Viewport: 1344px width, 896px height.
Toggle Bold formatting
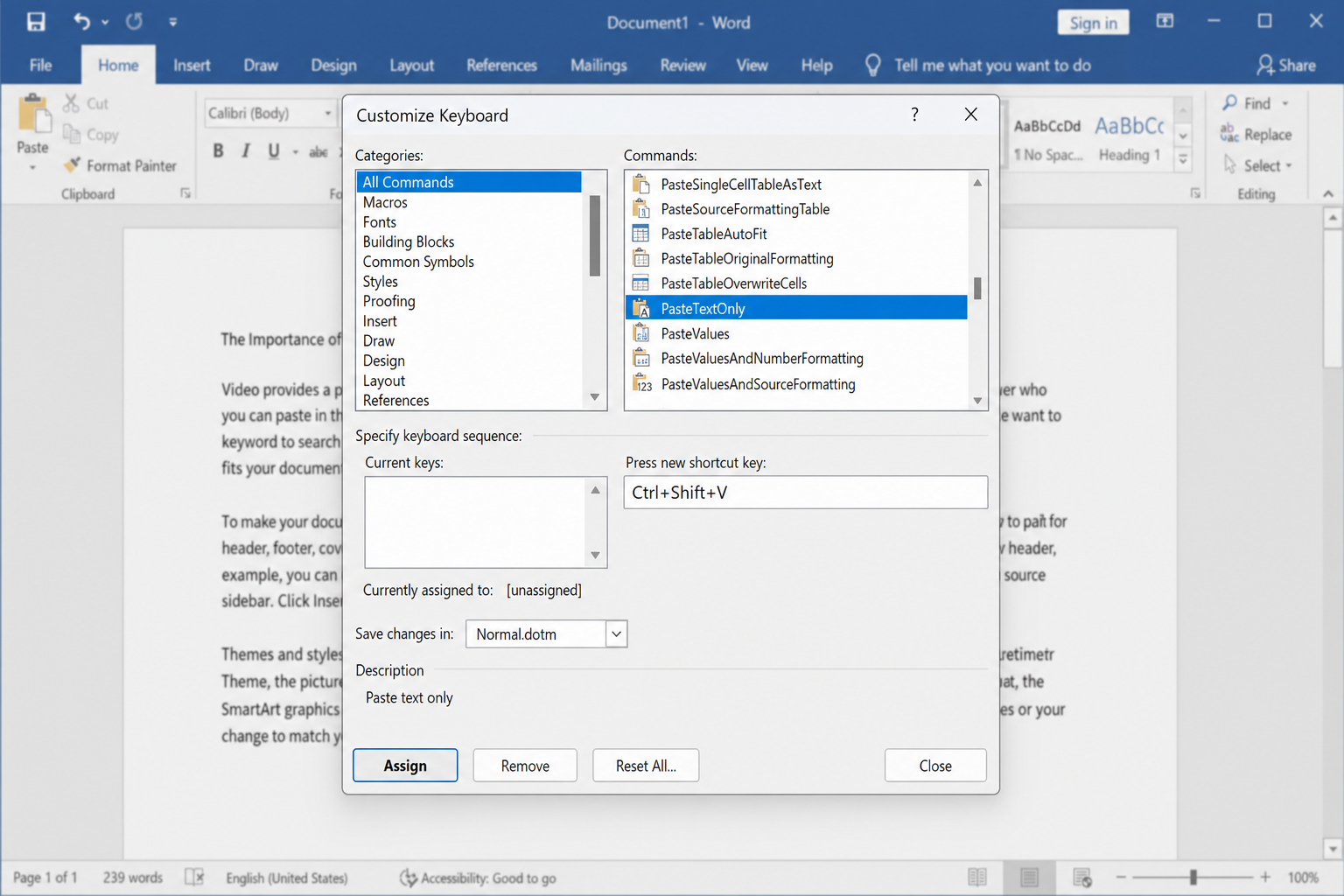tap(218, 150)
